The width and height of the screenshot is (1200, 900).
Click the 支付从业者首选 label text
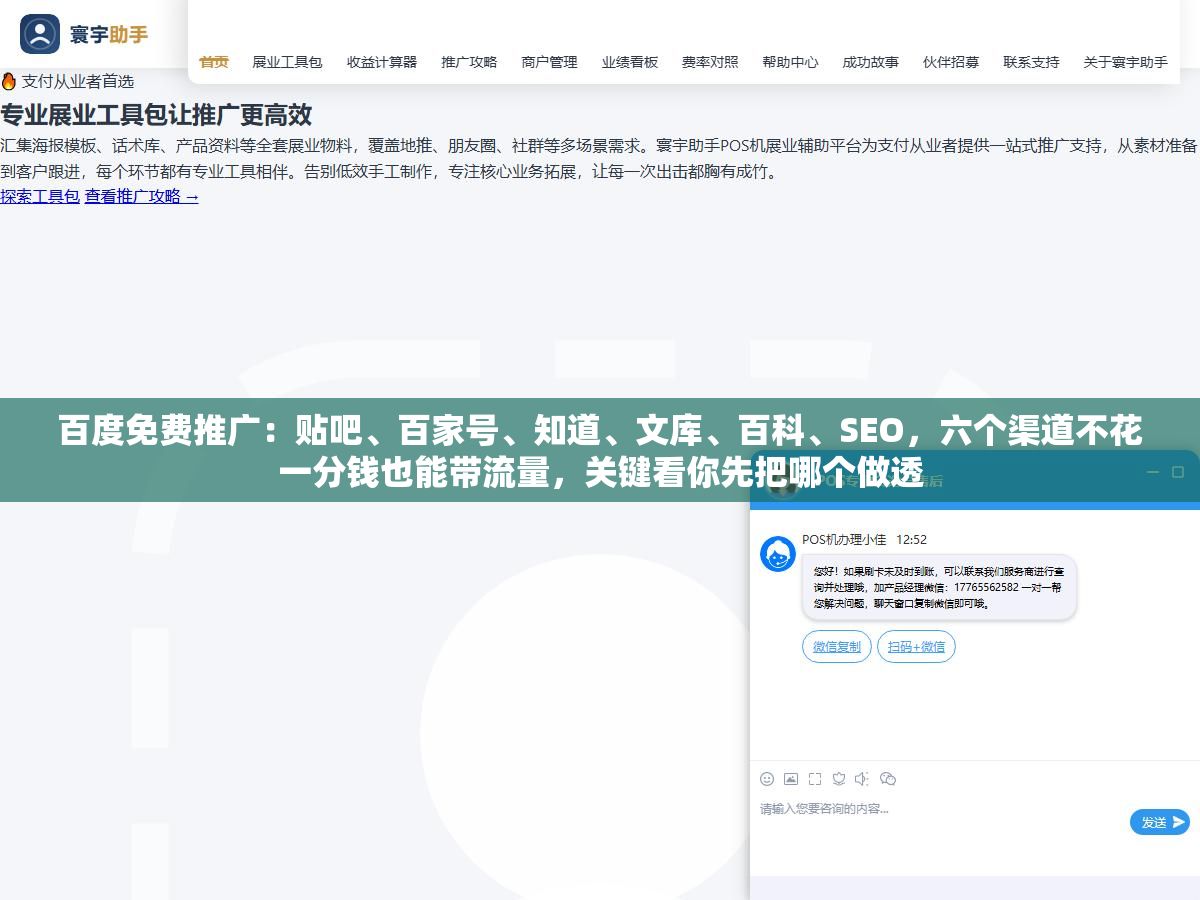78,82
